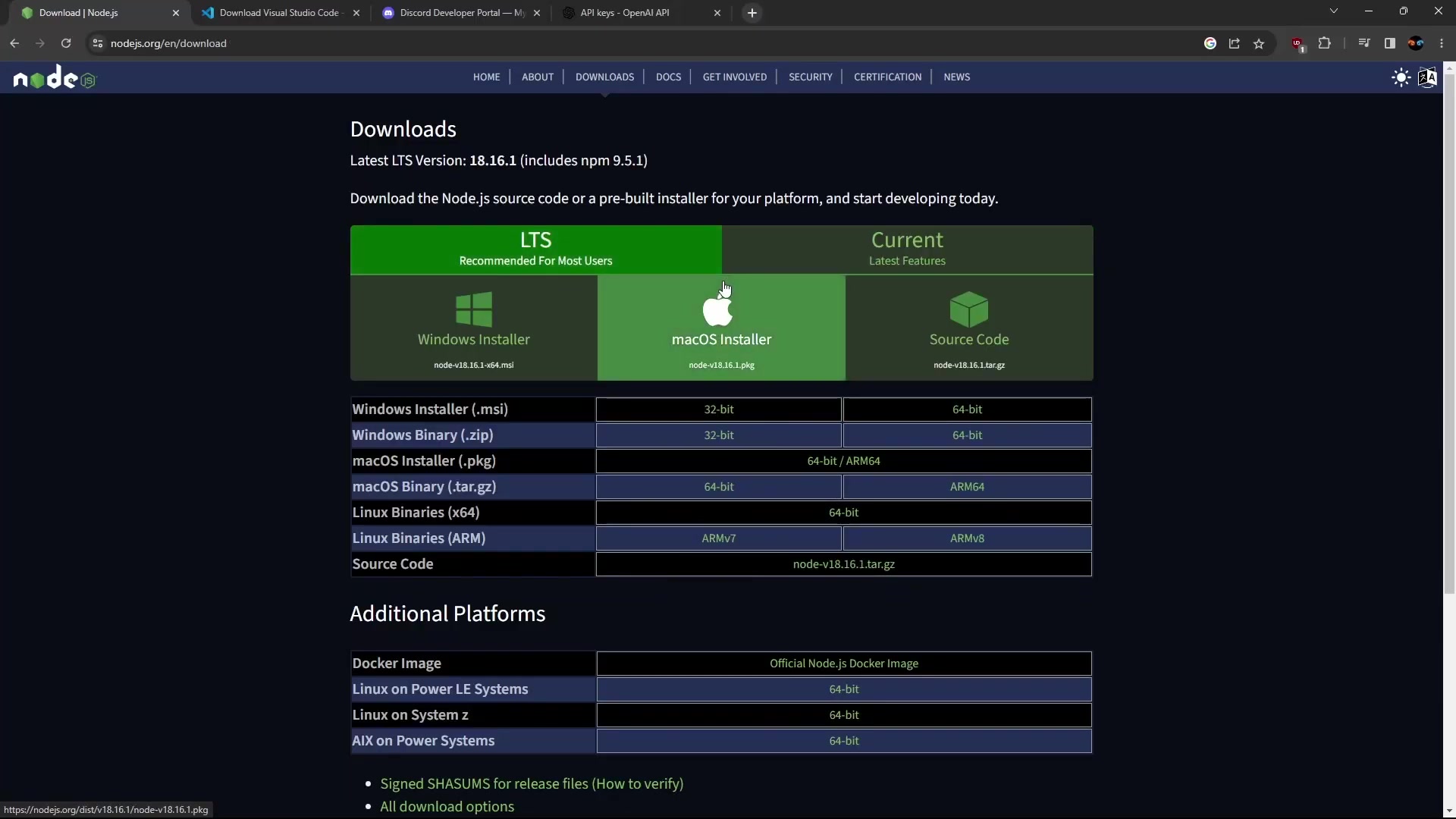Close the Download Visual Studio Code tab
1456x819 pixels.
pyautogui.click(x=356, y=13)
